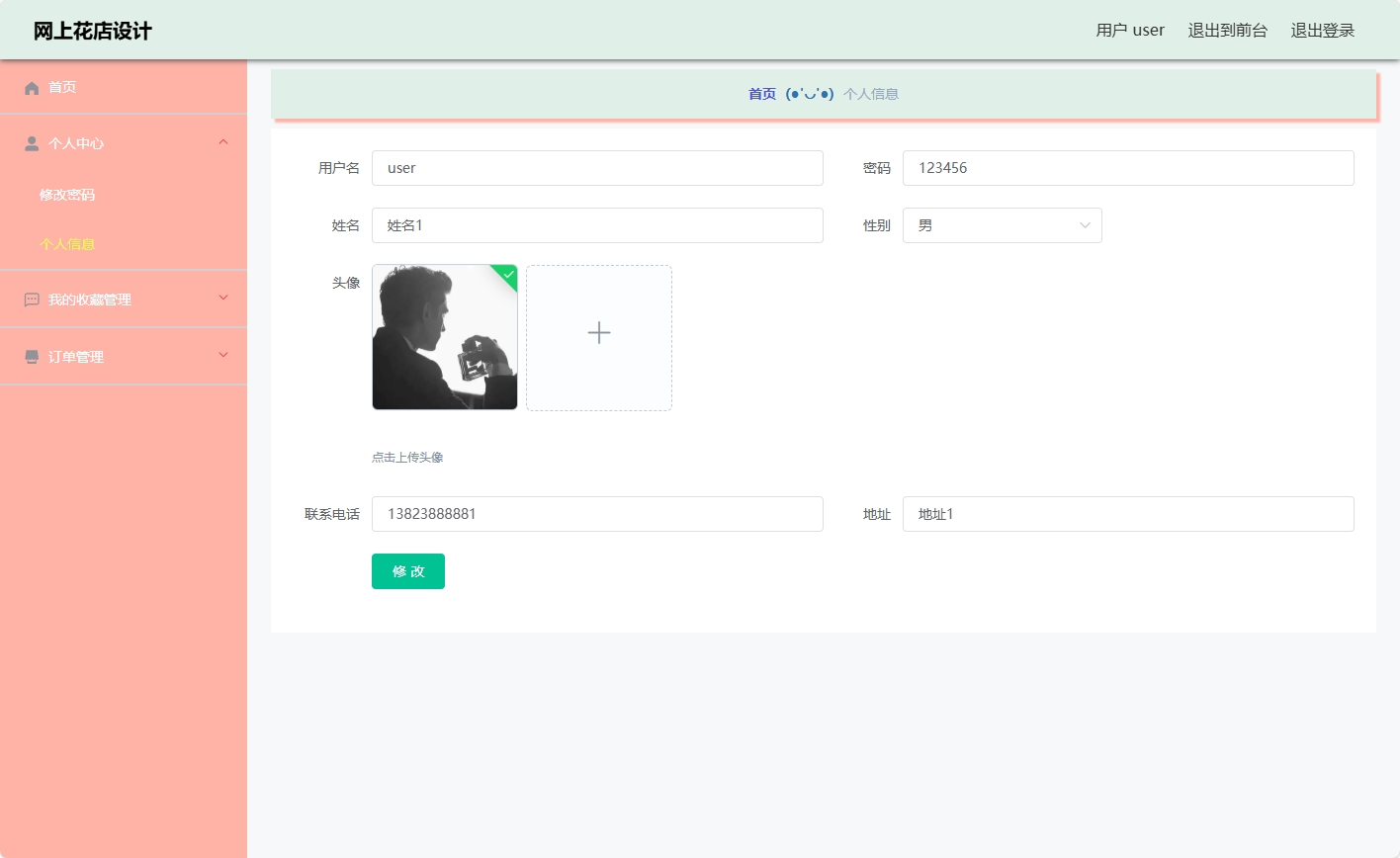The width and height of the screenshot is (1400, 858).
Task: Open the 首页 breadcrumb link
Action: [x=761, y=93]
